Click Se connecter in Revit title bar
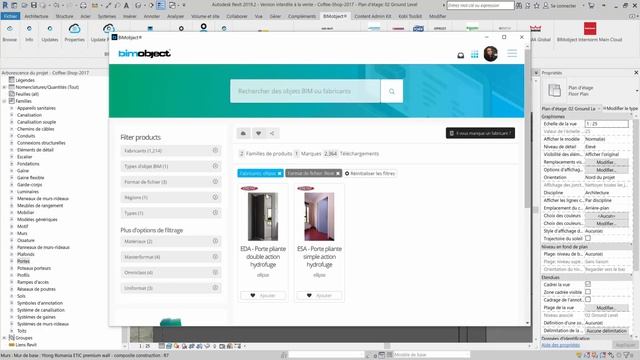Viewport: 640px width, 360px height. point(563,5)
